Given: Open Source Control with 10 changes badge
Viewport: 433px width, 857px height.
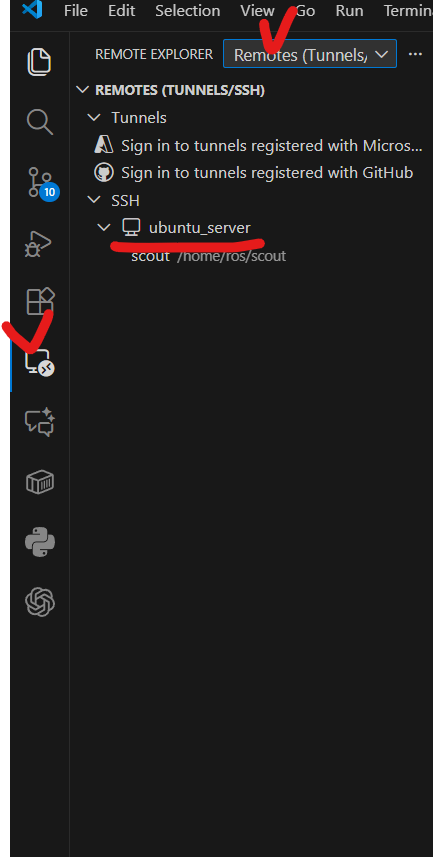Looking at the screenshot, I should click(41, 183).
